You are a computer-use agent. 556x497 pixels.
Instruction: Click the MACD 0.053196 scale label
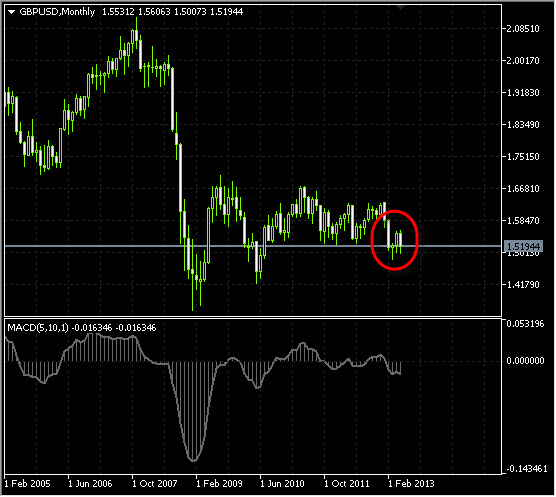pyautogui.click(x=525, y=324)
